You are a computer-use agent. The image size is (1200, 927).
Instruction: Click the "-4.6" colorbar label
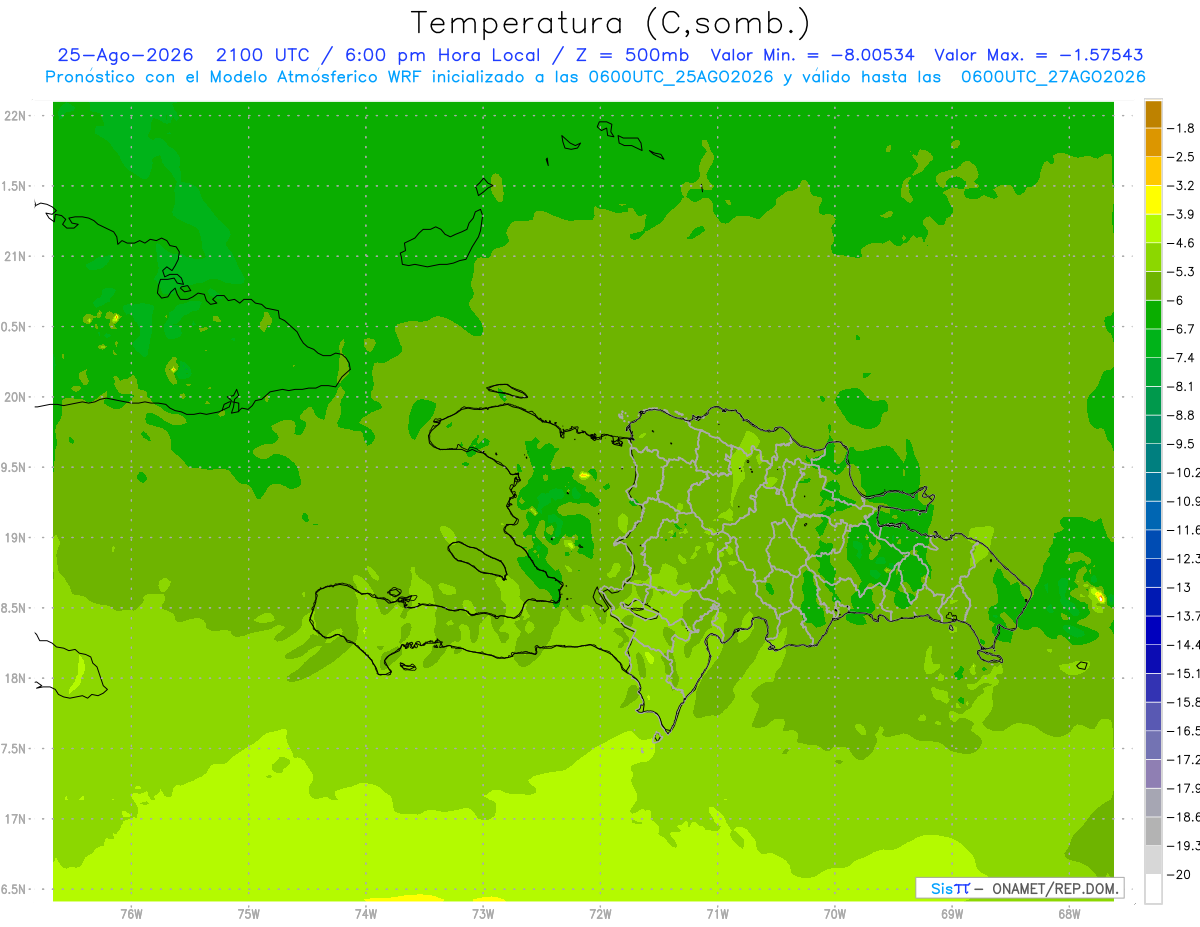click(1181, 243)
